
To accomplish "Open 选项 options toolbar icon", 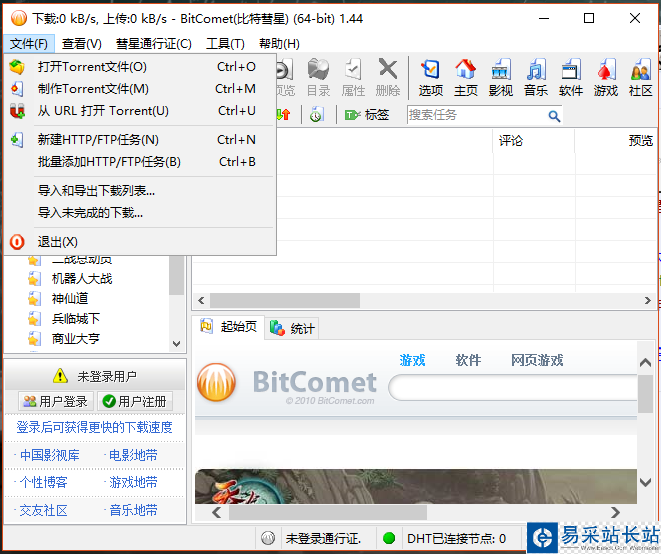I will point(430,77).
